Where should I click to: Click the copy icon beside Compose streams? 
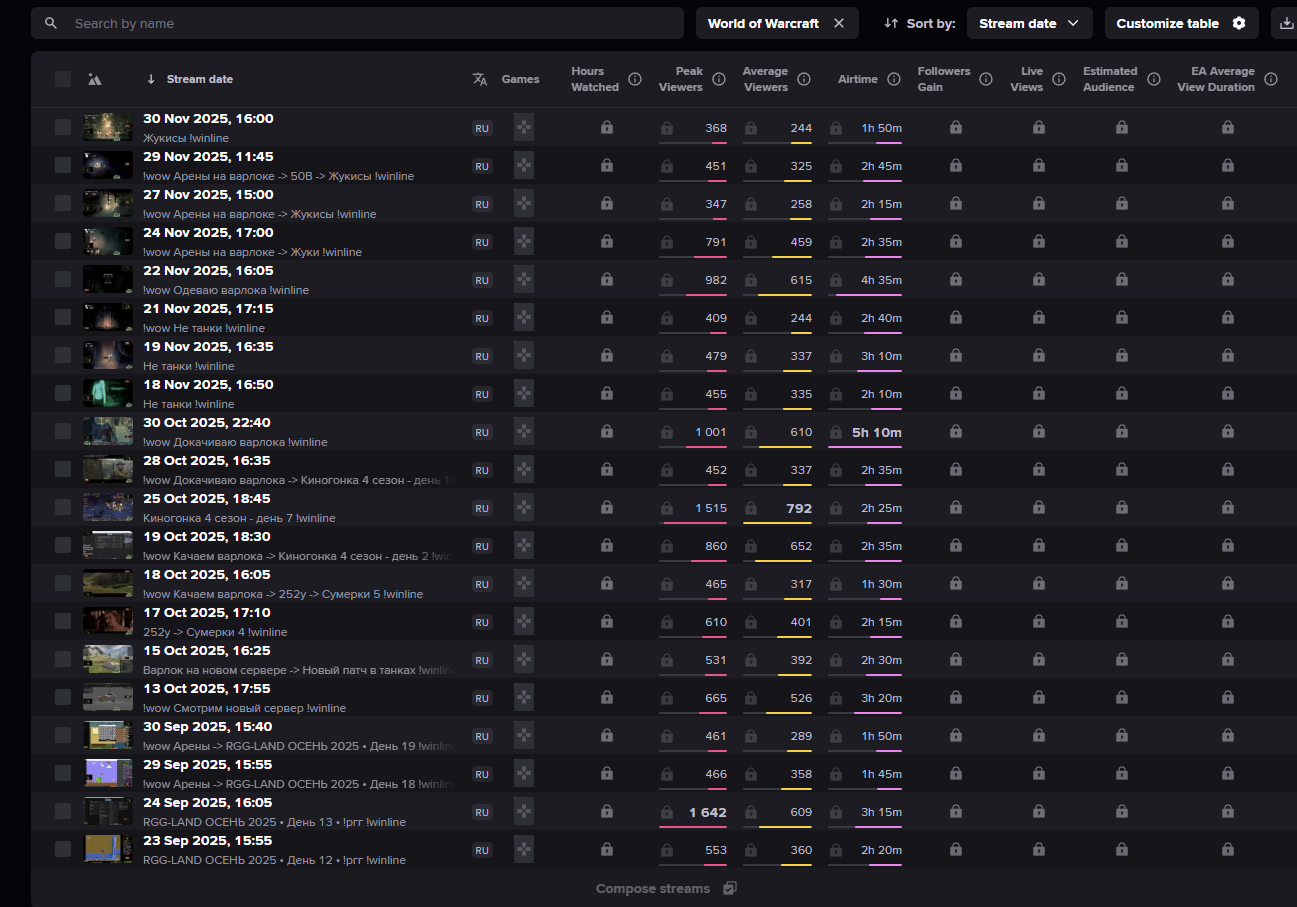point(730,888)
